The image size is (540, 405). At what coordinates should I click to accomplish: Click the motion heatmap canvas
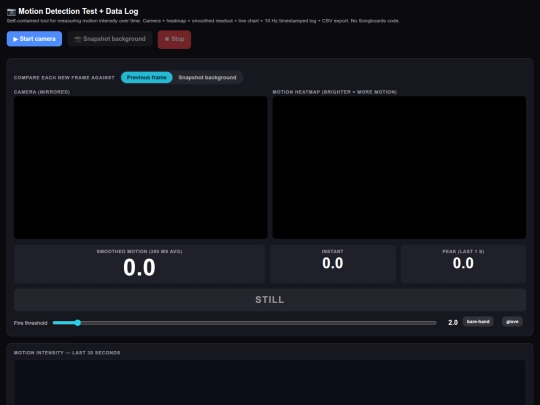click(x=399, y=167)
